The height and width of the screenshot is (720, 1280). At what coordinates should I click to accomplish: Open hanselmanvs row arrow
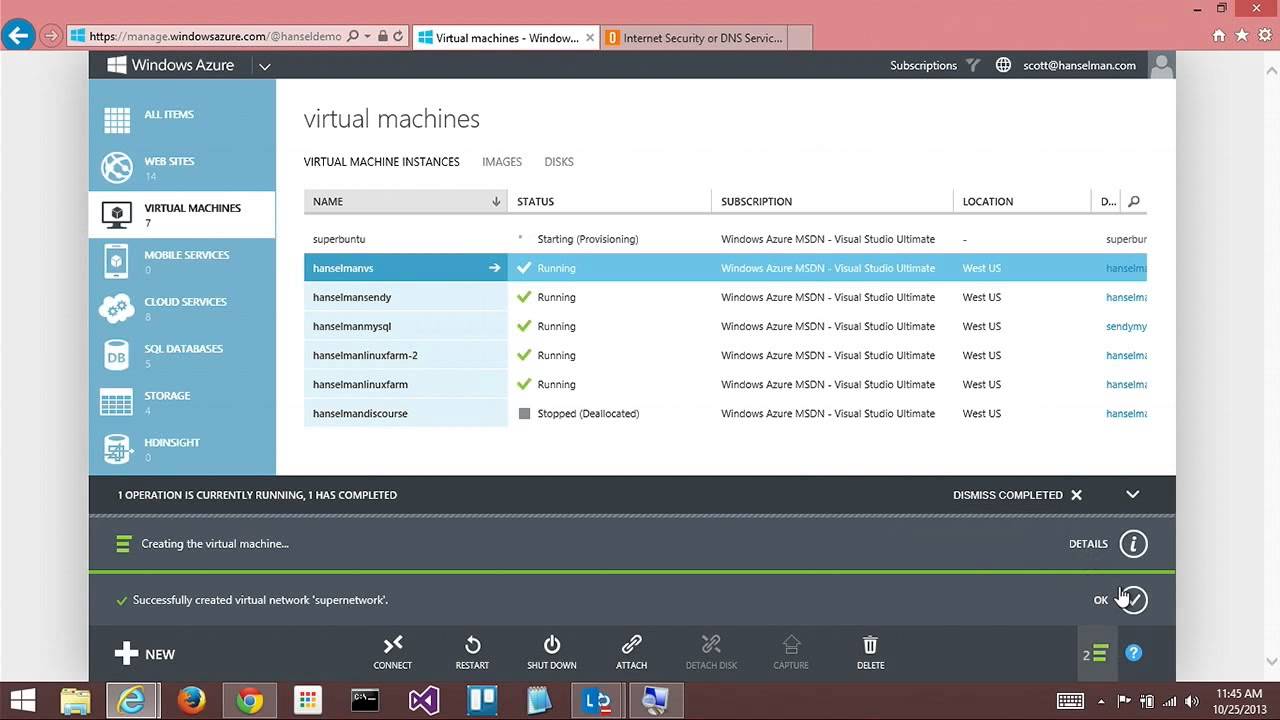point(494,268)
